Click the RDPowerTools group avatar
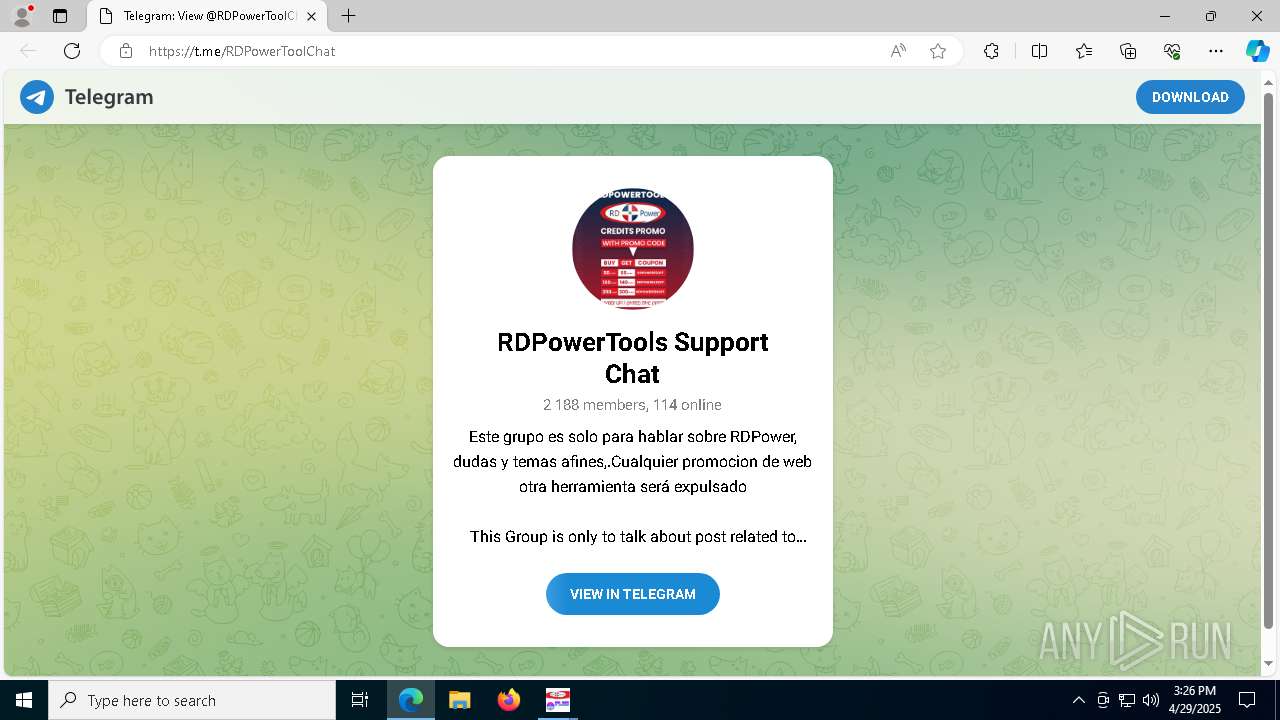This screenshot has height=720, width=1280. [x=633, y=248]
